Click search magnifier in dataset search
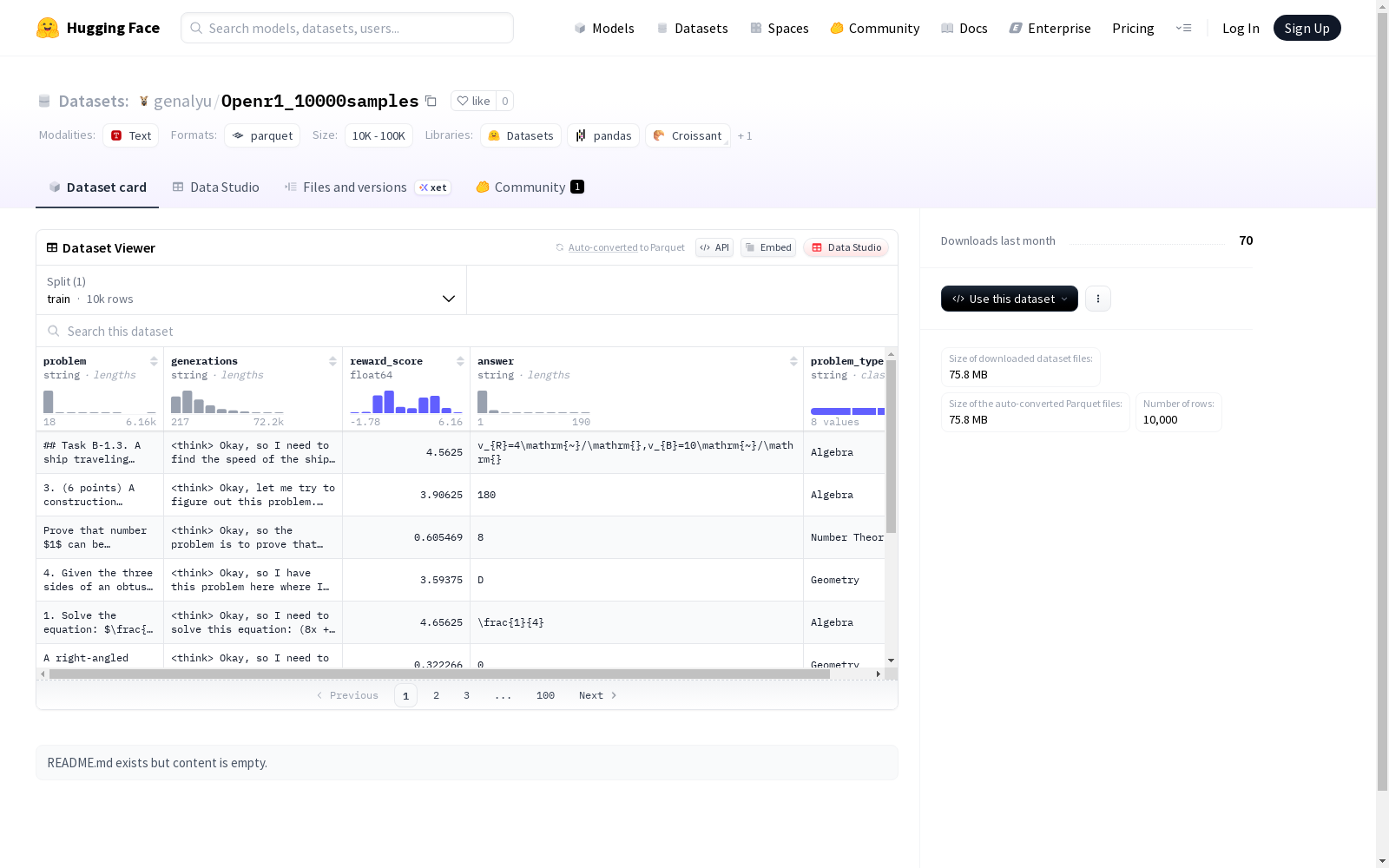Viewport: 1389px width, 868px height. tap(54, 331)
